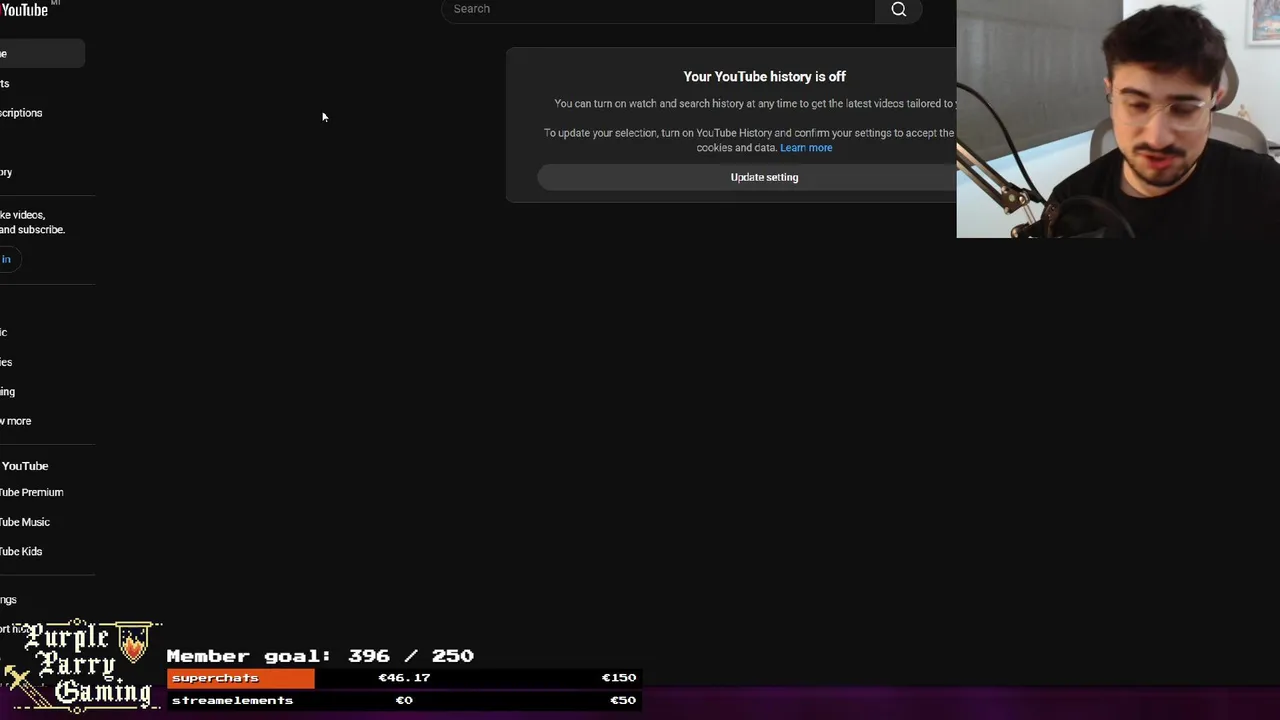The height and width of the screenshot is (720, 1280).
Task: Click the Update setting button
Action: 764,177
